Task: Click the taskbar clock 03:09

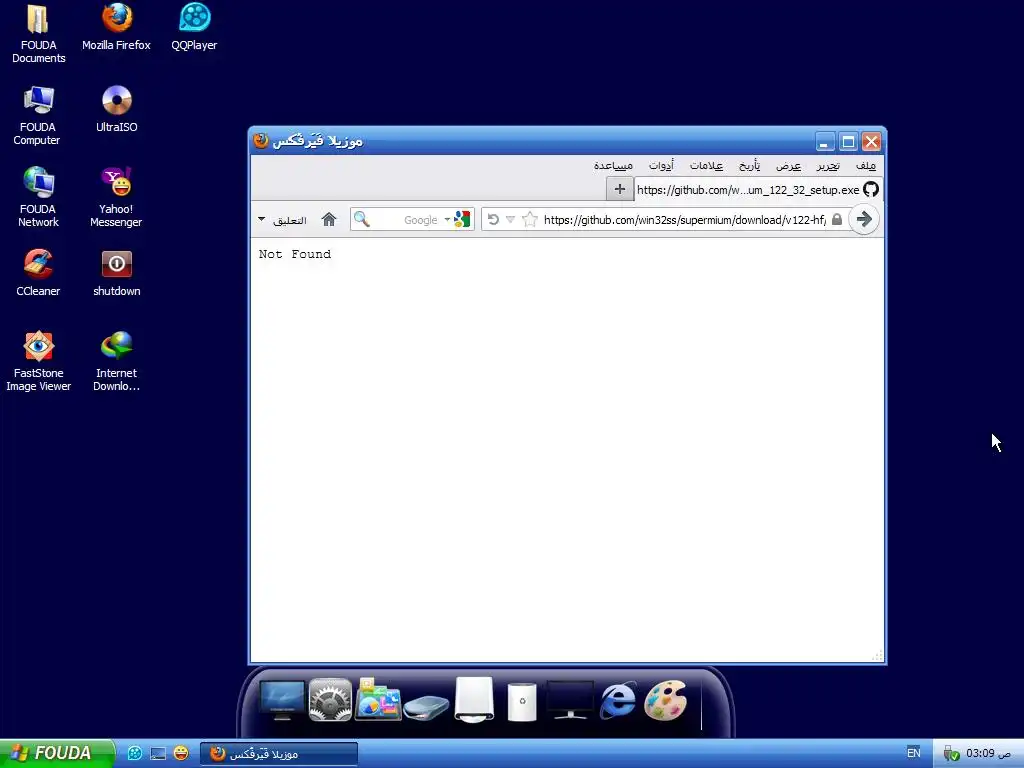Action: click(988, 754)
